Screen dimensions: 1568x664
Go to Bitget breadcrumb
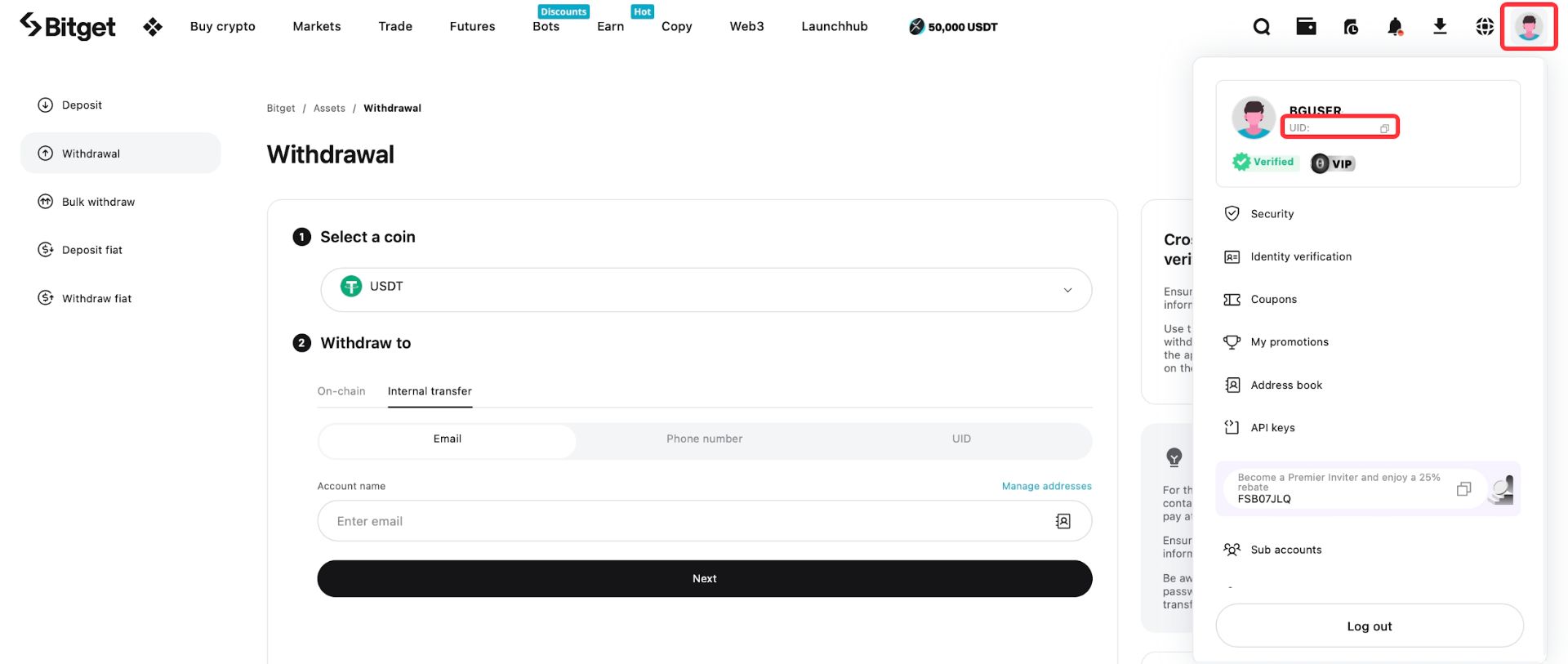(281, 108)
